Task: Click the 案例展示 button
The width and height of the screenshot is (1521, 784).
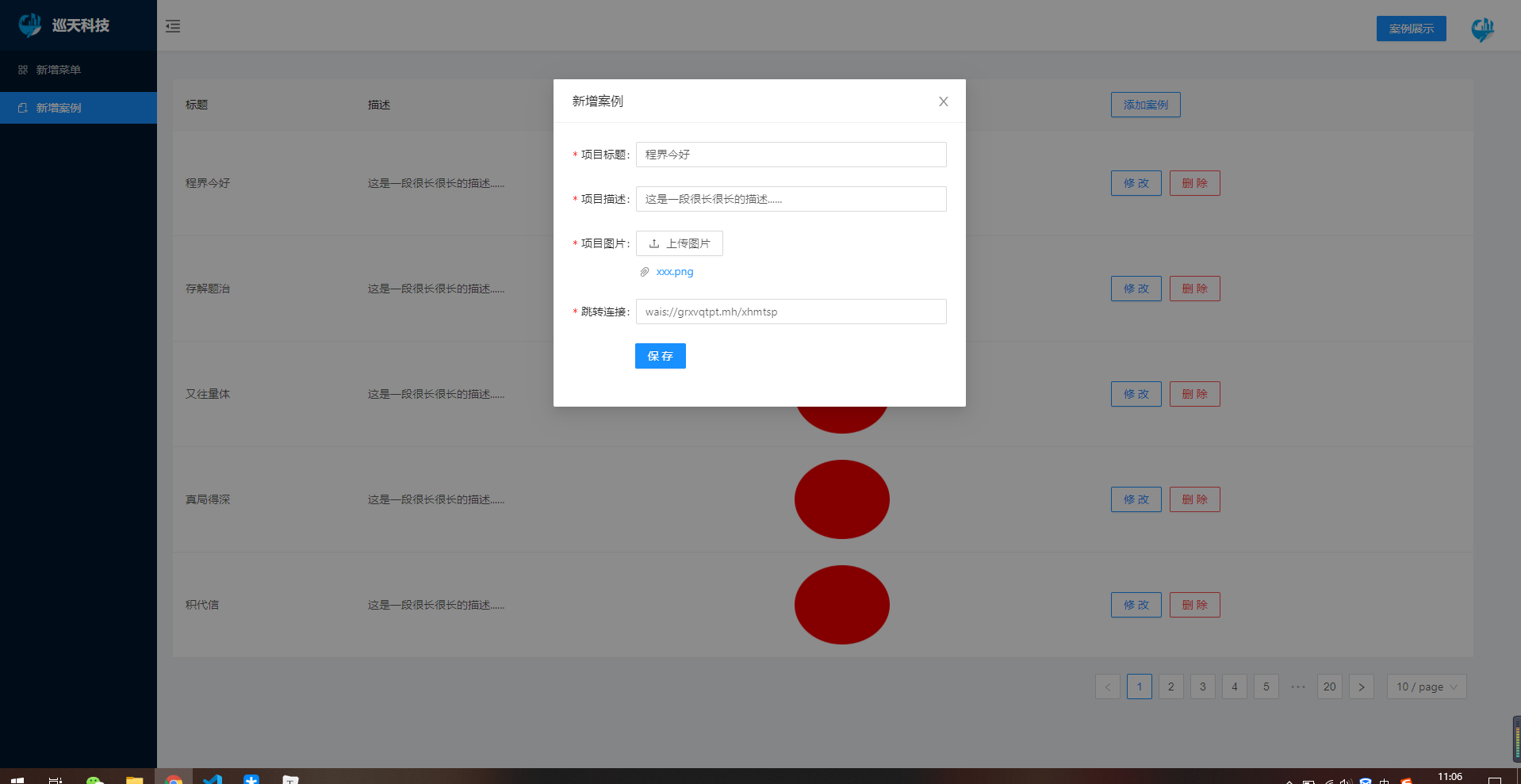Action: [x=1411, y=29]
